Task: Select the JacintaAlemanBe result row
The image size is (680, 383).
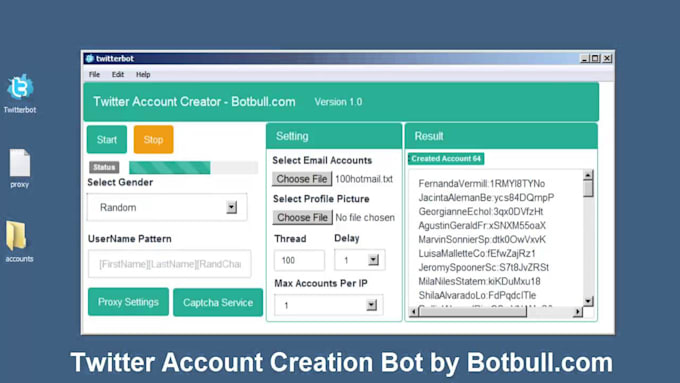Action: pos(486,197)
